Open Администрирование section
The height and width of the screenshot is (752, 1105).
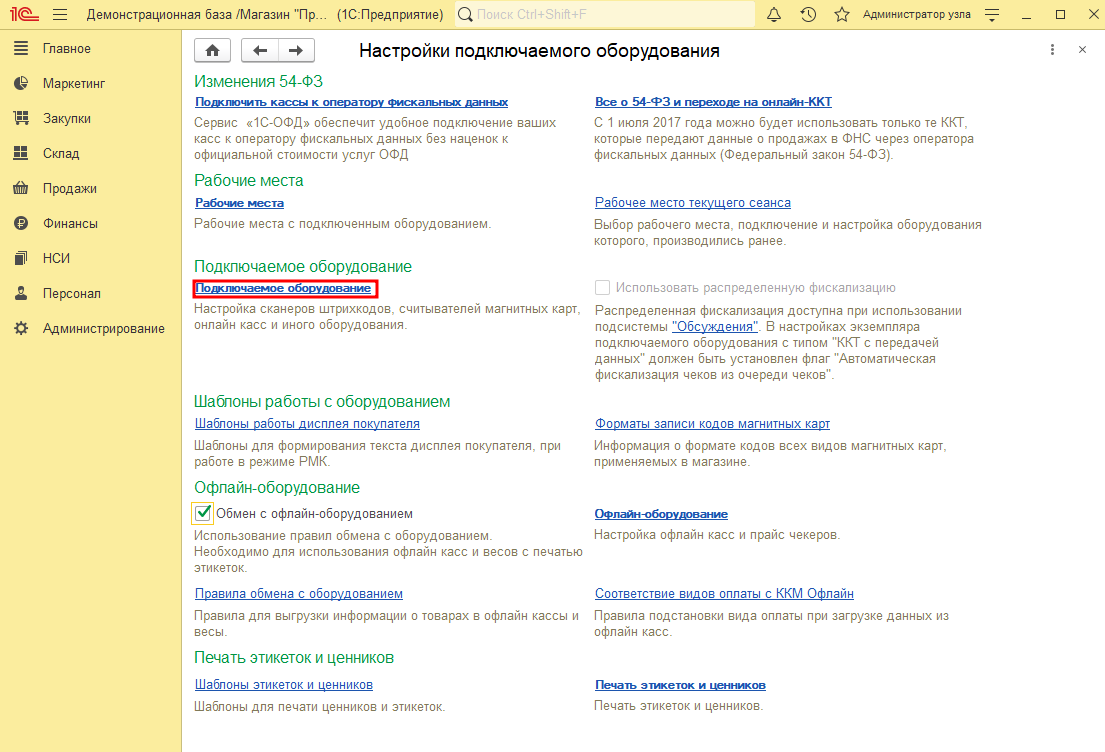[x=104, y=328]
